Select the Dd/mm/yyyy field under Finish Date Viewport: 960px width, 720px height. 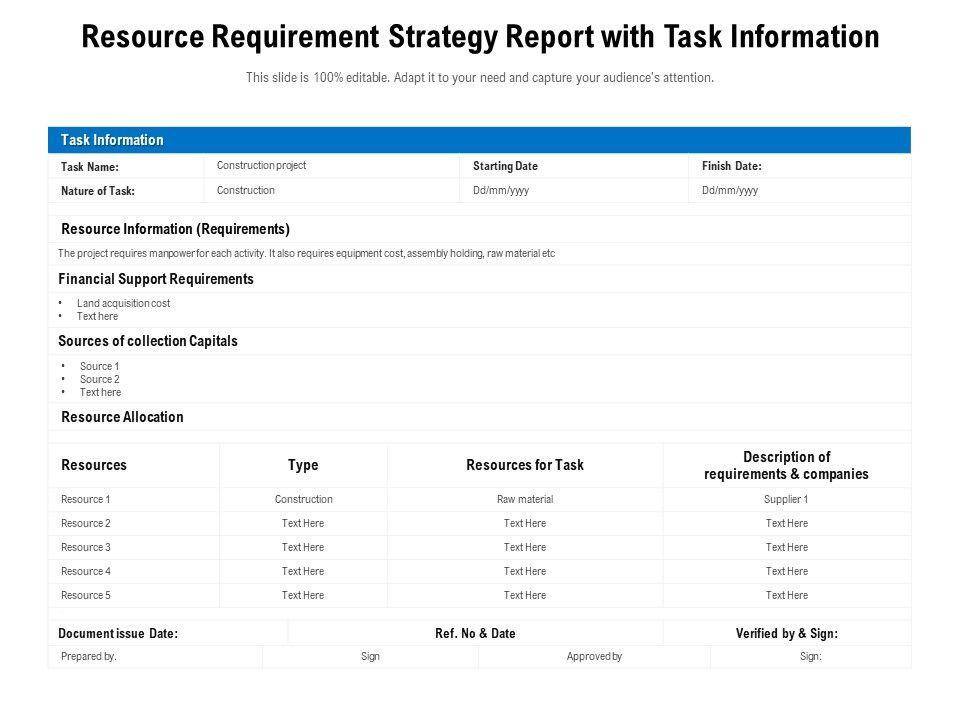[730, 191]
